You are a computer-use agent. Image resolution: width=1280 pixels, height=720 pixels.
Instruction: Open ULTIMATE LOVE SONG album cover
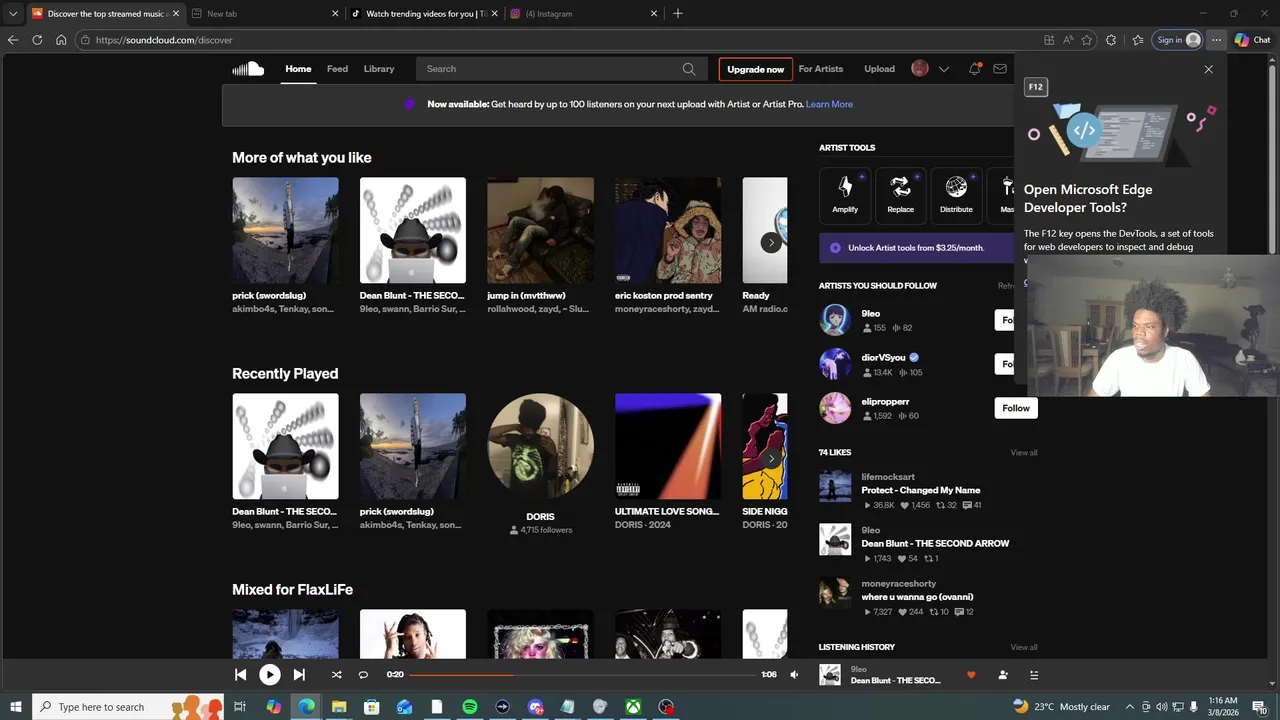[668, 446]
